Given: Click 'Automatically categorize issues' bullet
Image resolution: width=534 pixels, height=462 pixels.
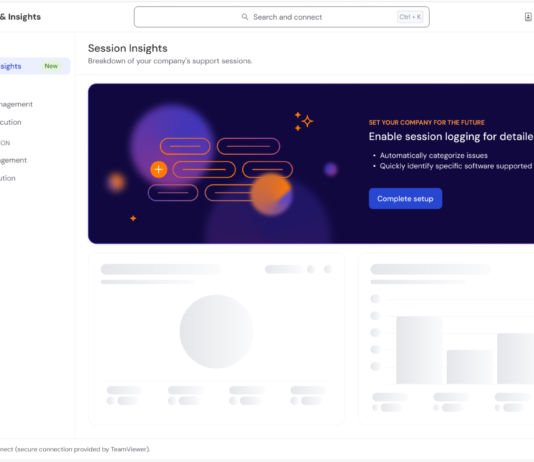Looking at the screenshot, I should click(x=434, y=156).
